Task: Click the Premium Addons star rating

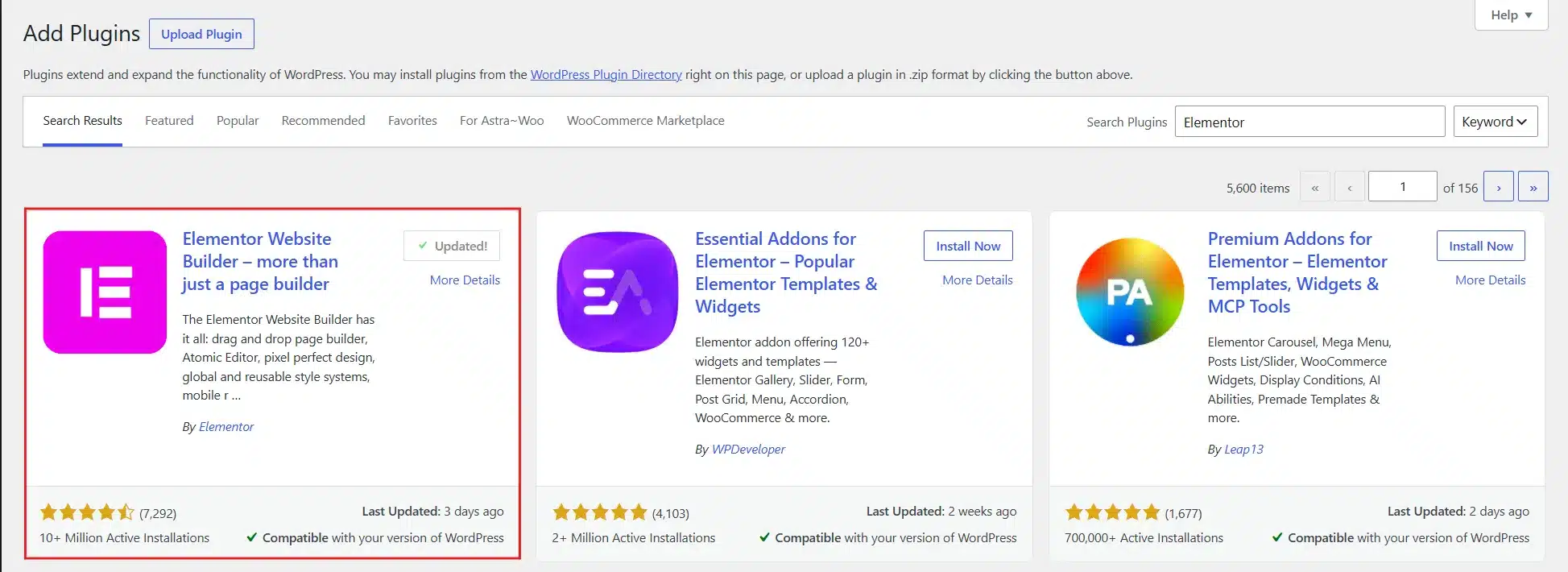Action: [x=1112, y=512]
